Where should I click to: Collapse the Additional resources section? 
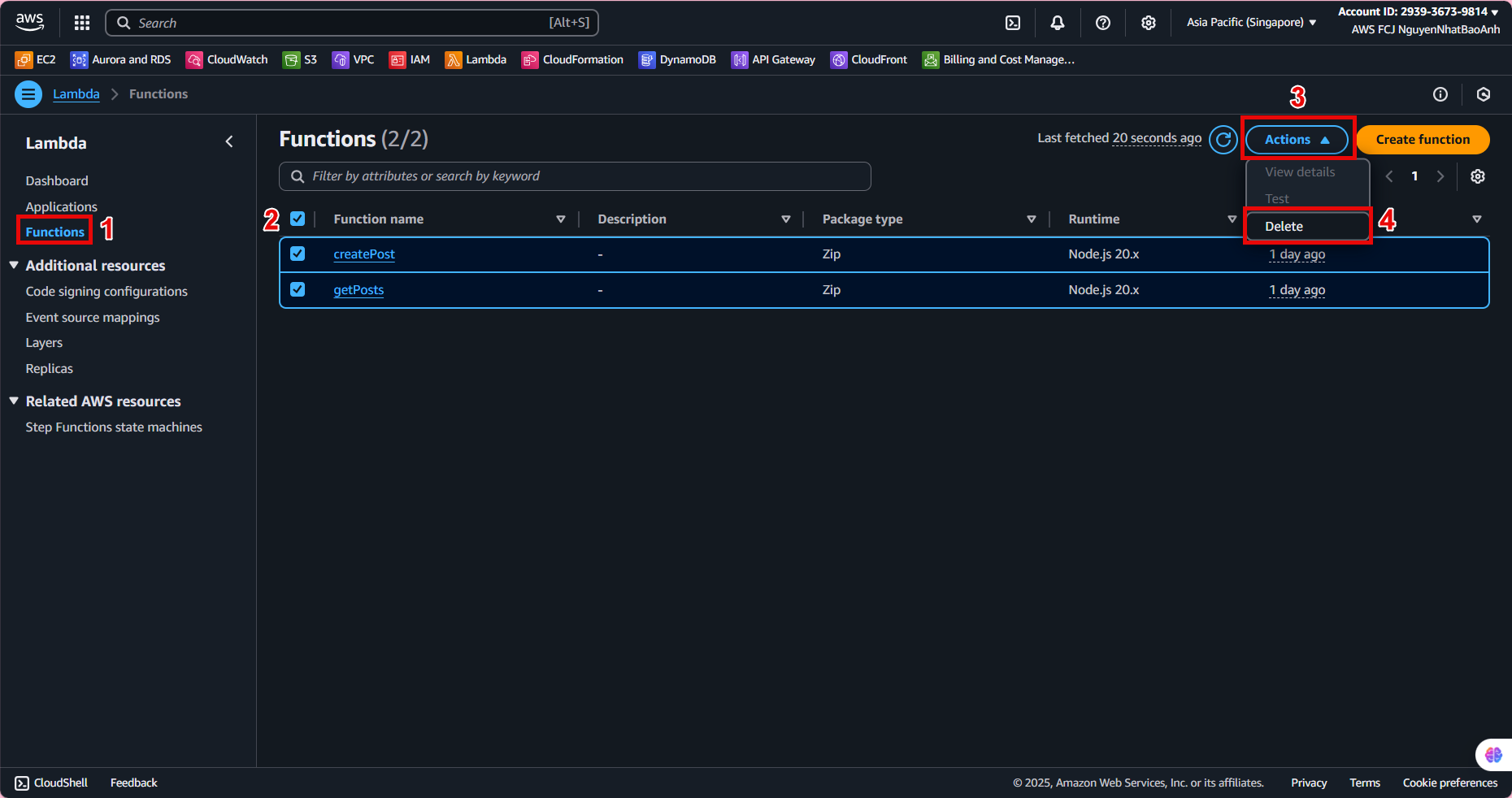point(14,266)
